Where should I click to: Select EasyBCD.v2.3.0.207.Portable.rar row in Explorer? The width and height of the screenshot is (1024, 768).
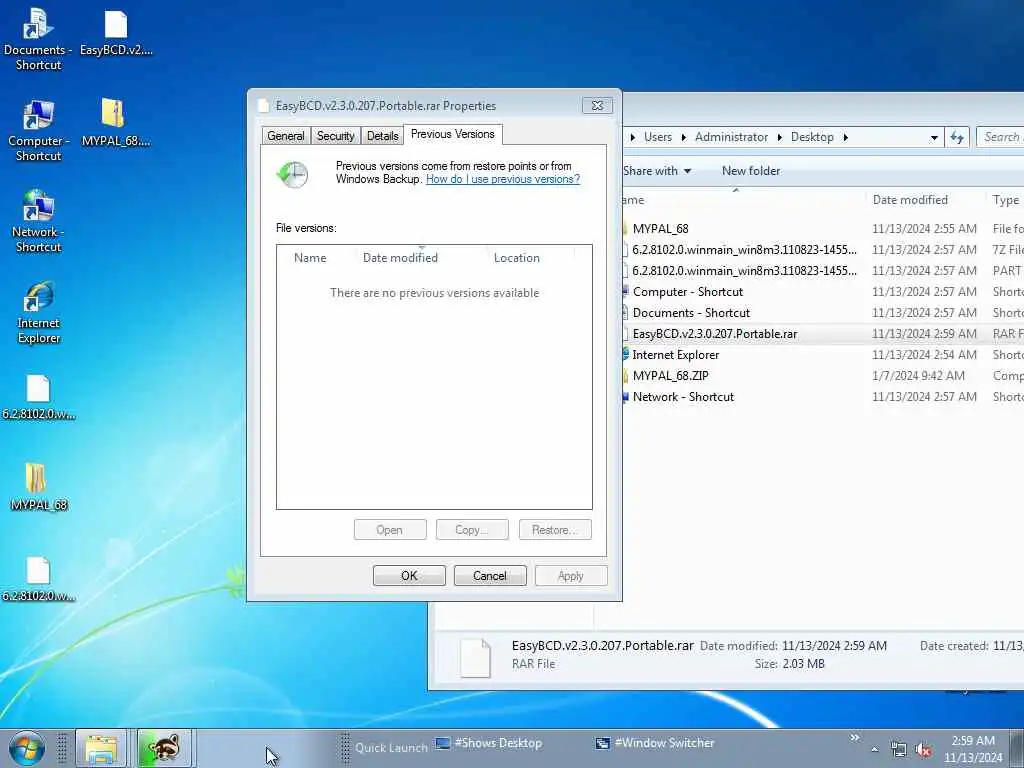coord(823,334)
